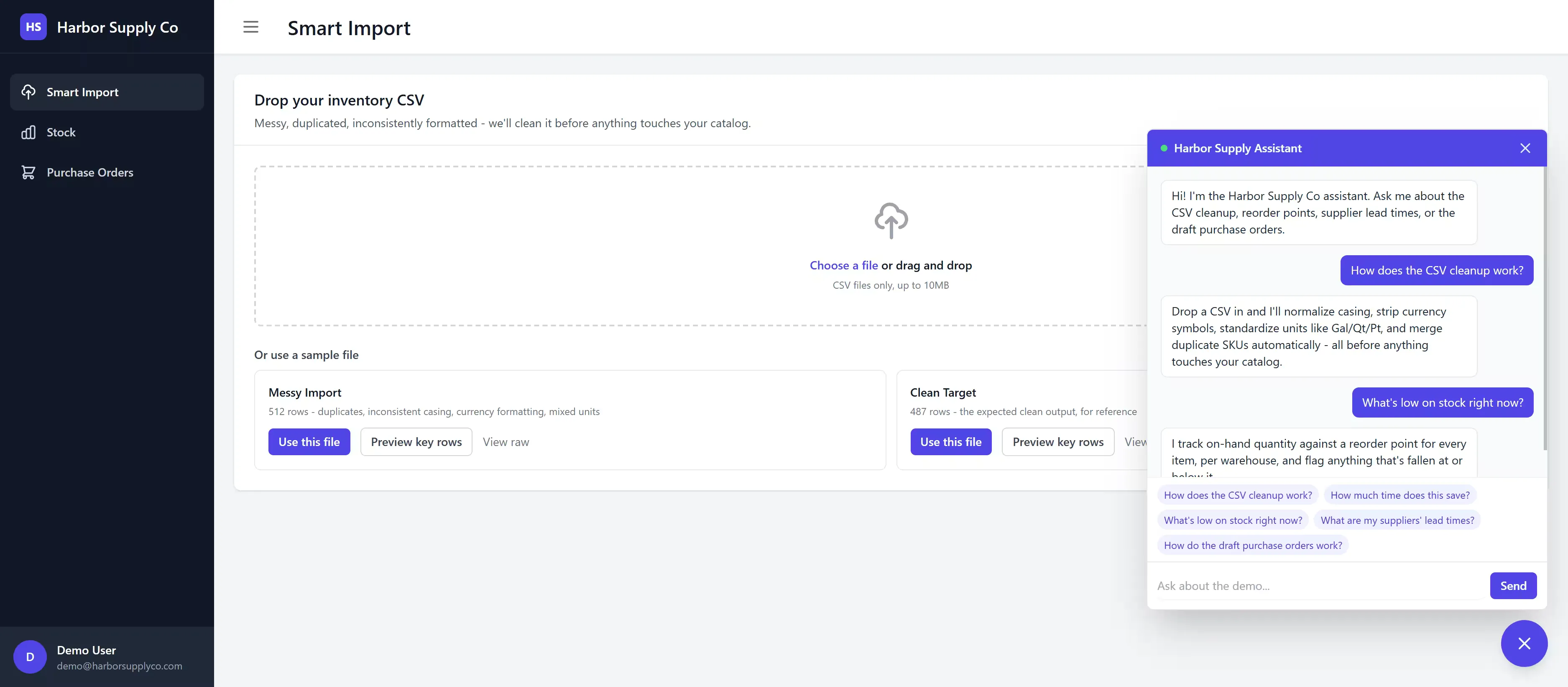Open the Stock page
1568x687 pixels.
(x=107, y=132)
